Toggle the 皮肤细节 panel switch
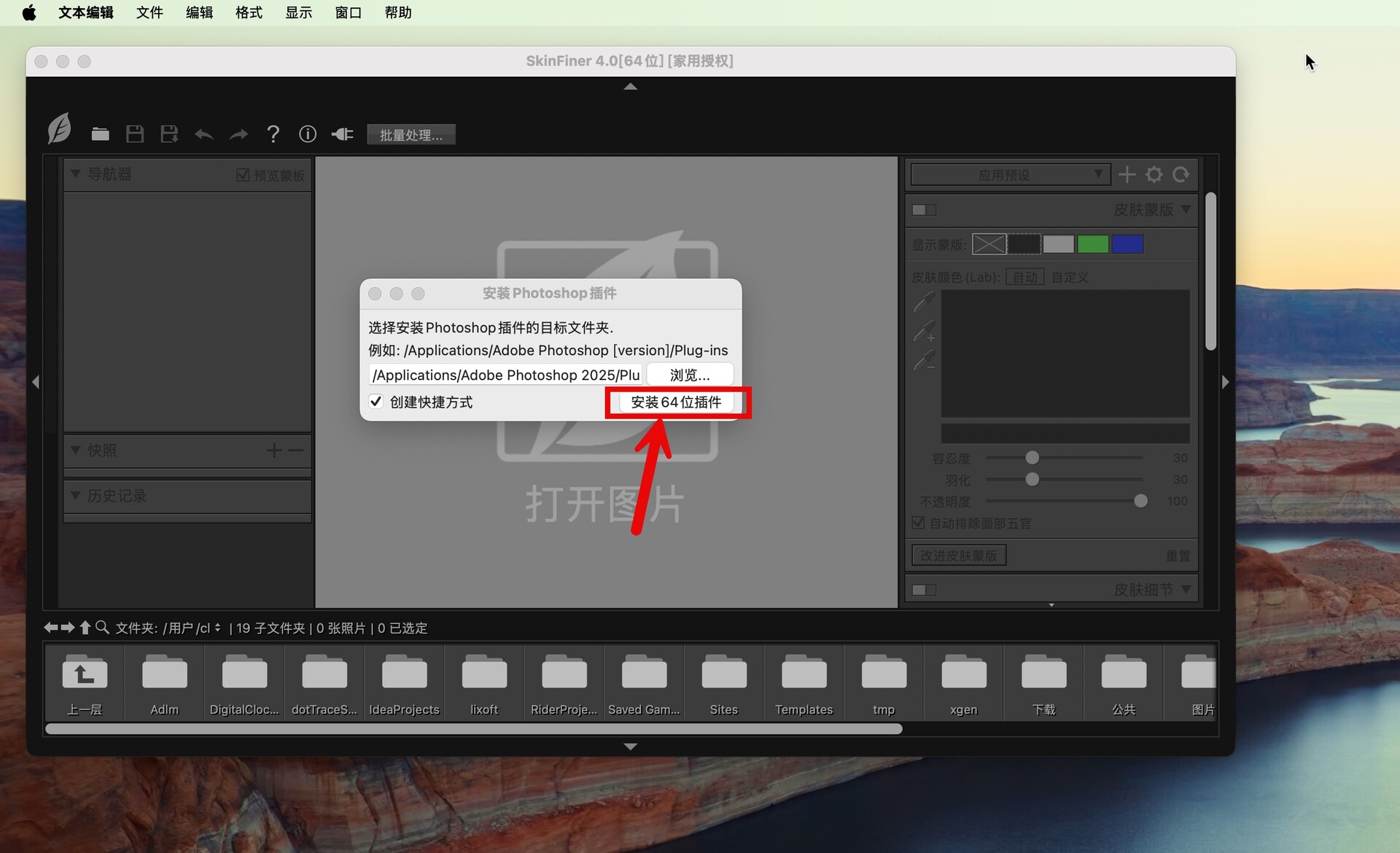 [x=924, y=590]
